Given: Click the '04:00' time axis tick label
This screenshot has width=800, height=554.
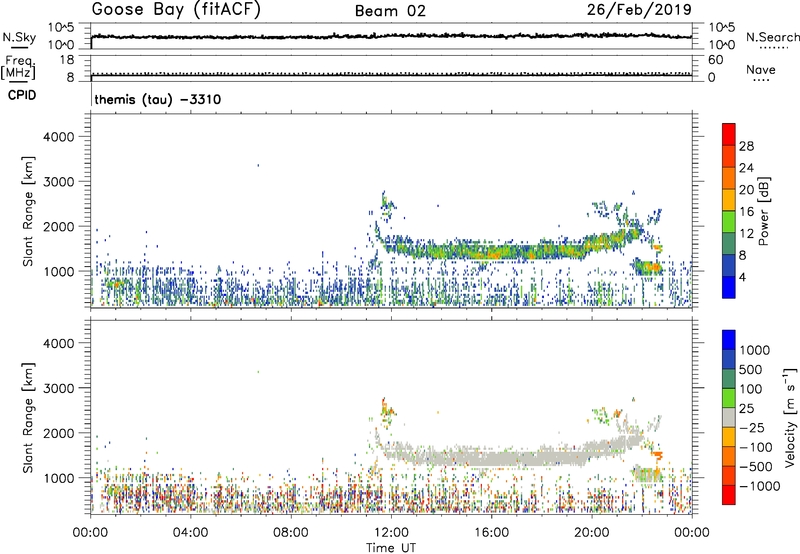Looking at the screenshot, I should coord(191,533).
